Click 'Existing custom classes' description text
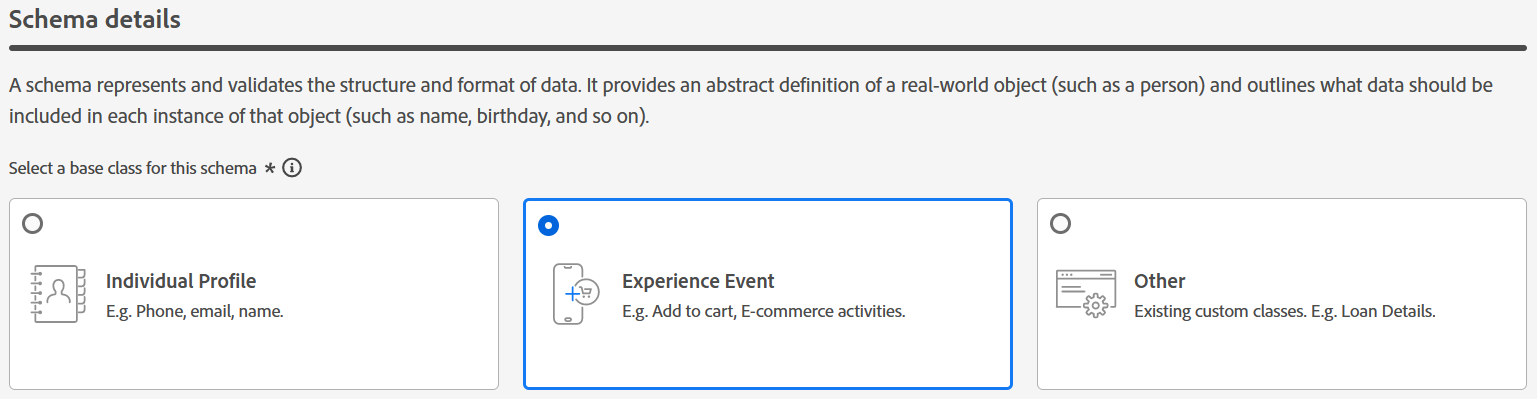Screen dimensions: 1537x399 click(1285, 311)
